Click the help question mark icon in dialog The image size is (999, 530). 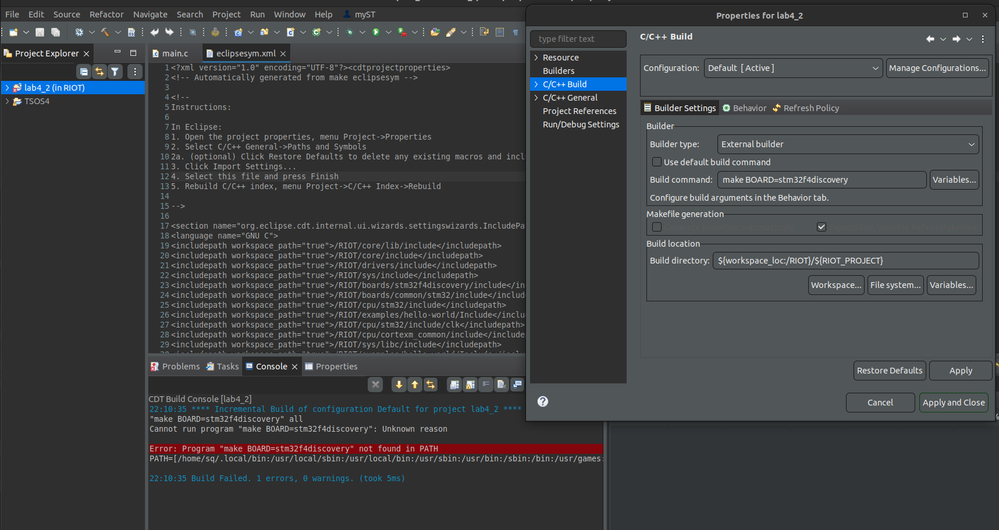click(542, 402)
